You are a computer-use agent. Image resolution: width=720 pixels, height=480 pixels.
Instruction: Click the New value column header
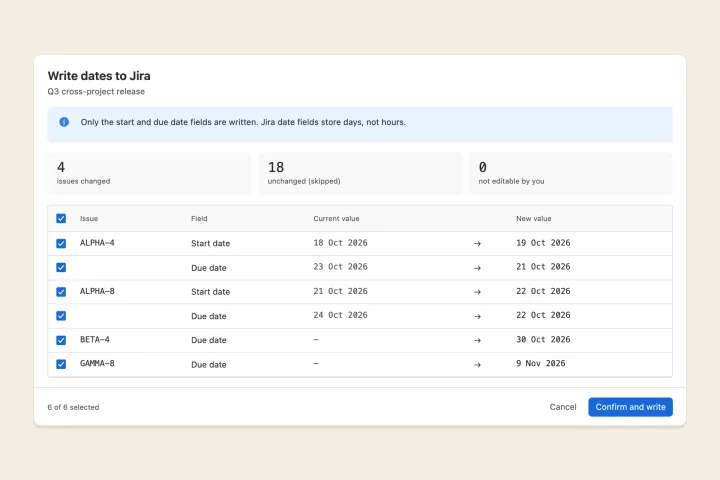(534, 219)
